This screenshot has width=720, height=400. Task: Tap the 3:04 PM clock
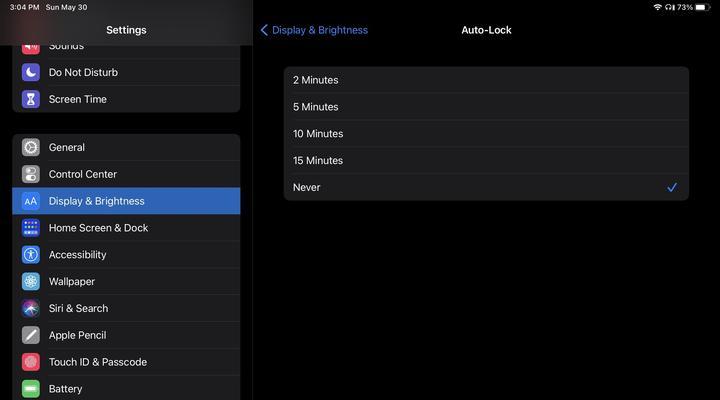click(24, 7)
